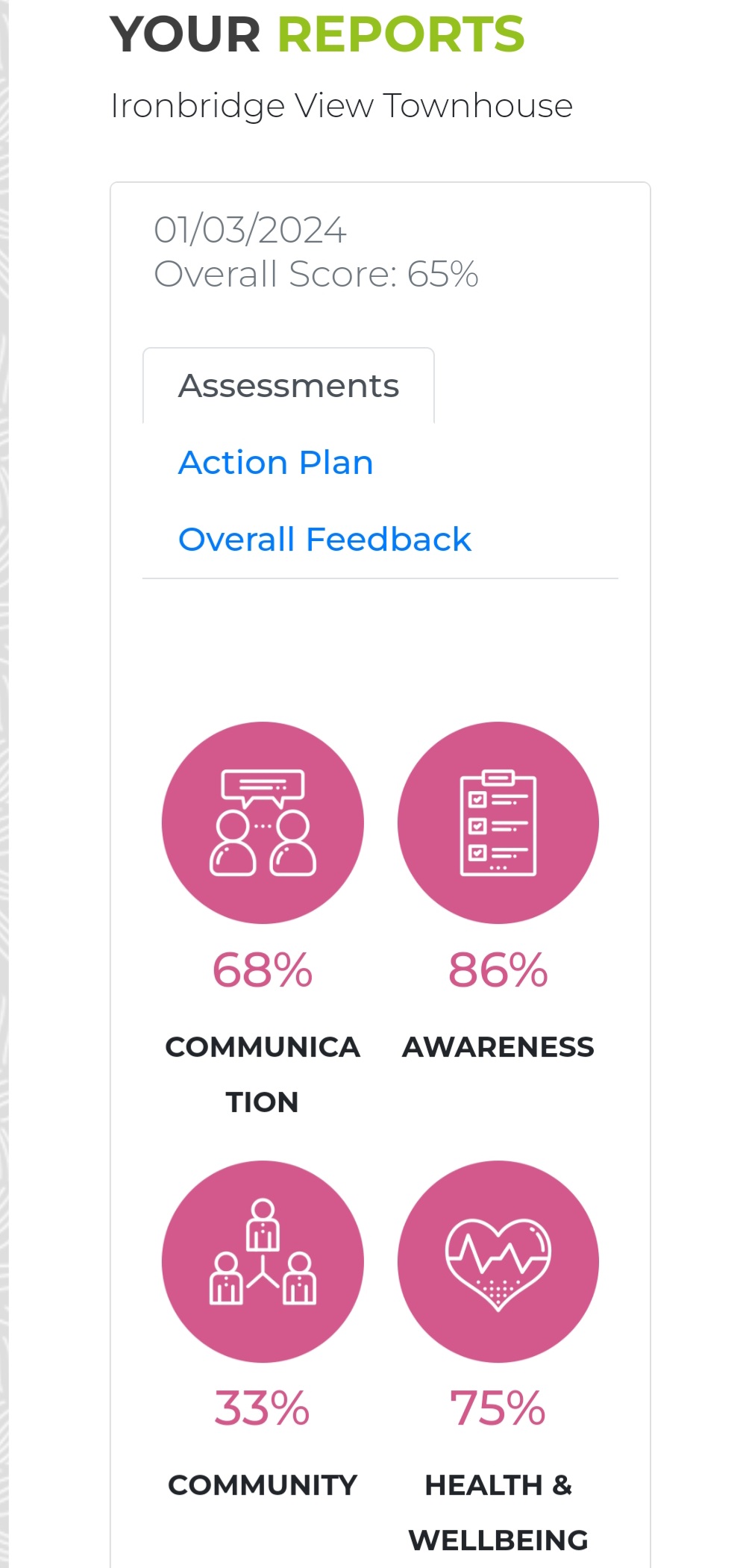Click the AWARENESS category label
Screen dimensions: 746x1568
pyautogui.click(x=498, y=1047)
